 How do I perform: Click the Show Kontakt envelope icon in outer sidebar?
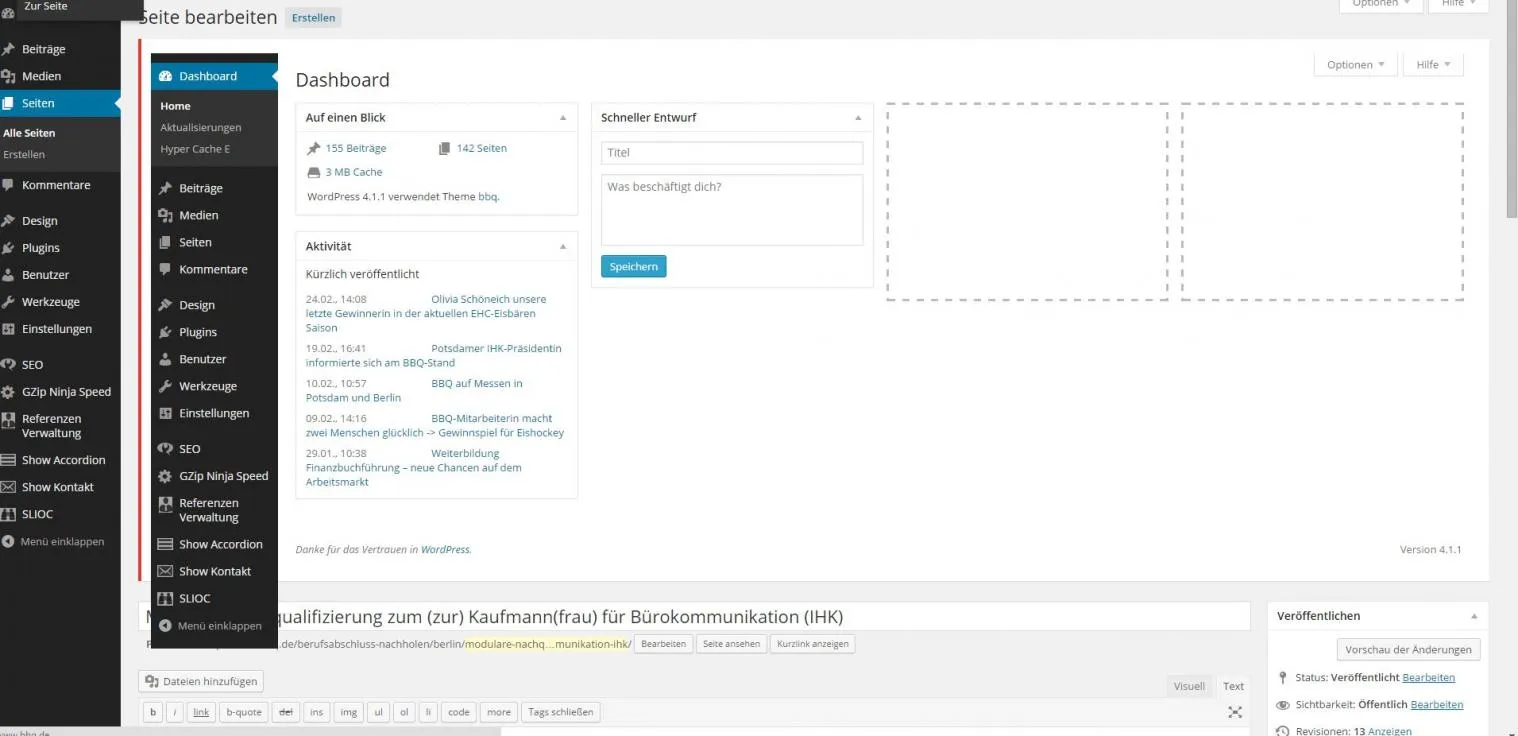coord(8,487)
